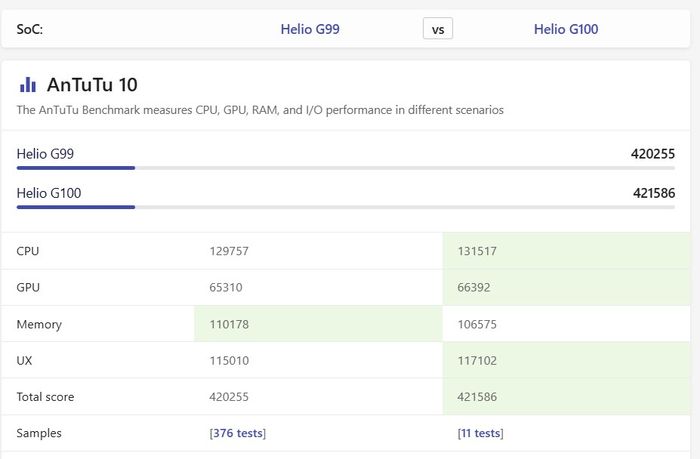The image size is (700, 459).
Task: Click UX value 117102
Action: pyautogui.click(x=477, y=360)
